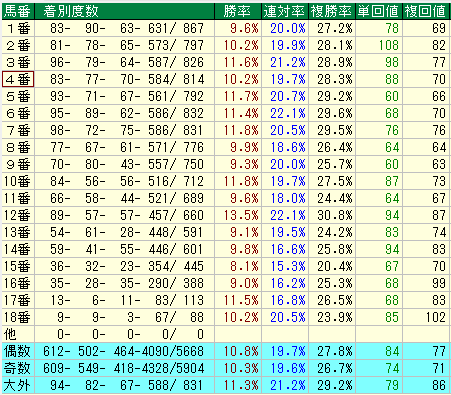The image size is (451, 395).
Task: Click the 87 単回値 in 10番 row
Action: [392, 181]
